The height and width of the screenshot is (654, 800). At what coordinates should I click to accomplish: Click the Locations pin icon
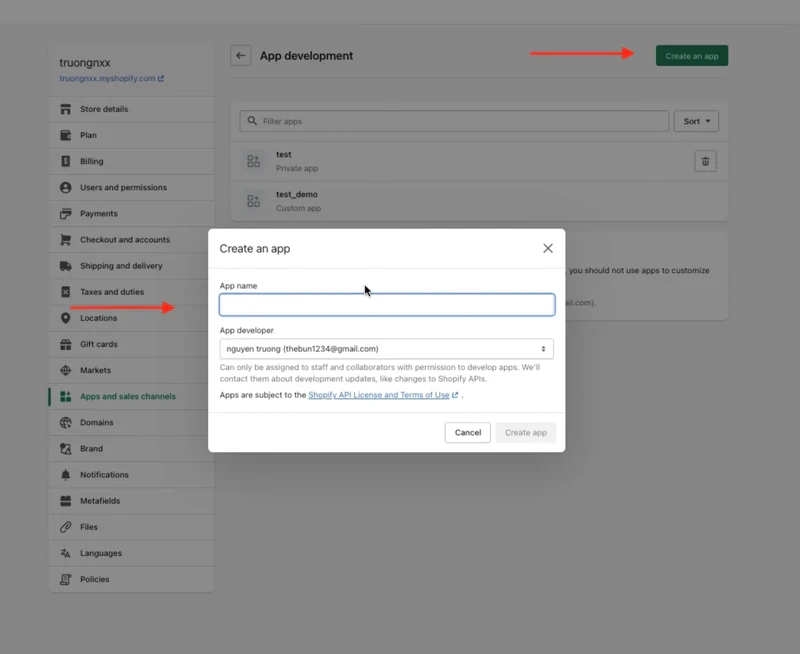click(65, 318)
